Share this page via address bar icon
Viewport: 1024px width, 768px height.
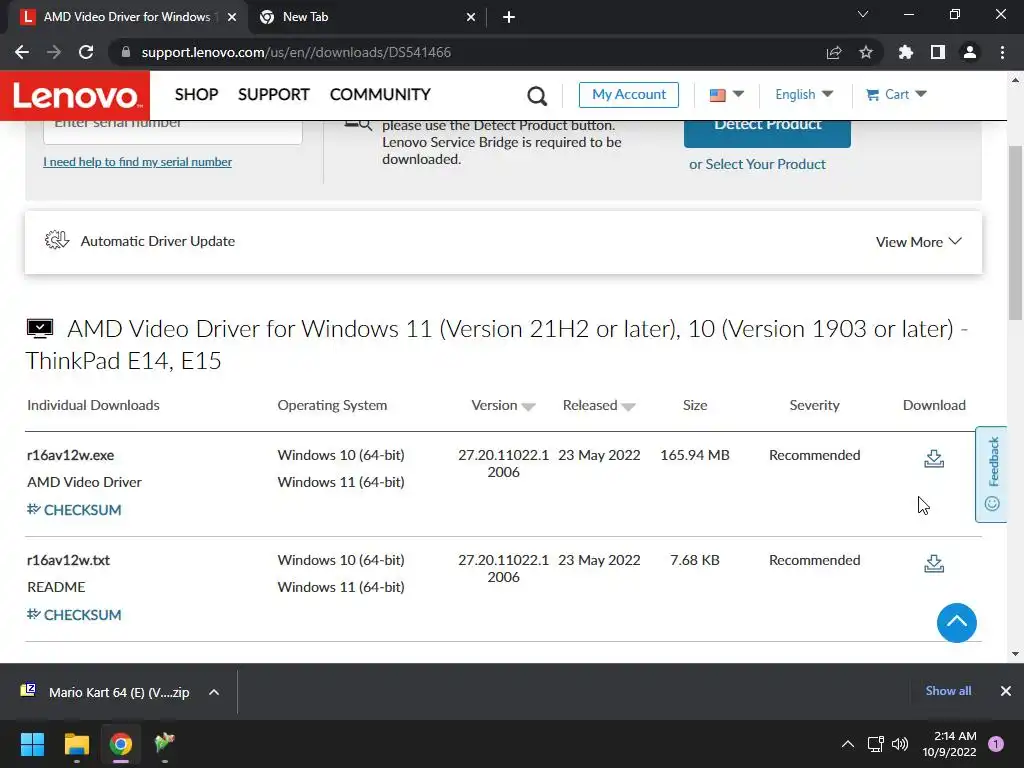tap(834, 52)
